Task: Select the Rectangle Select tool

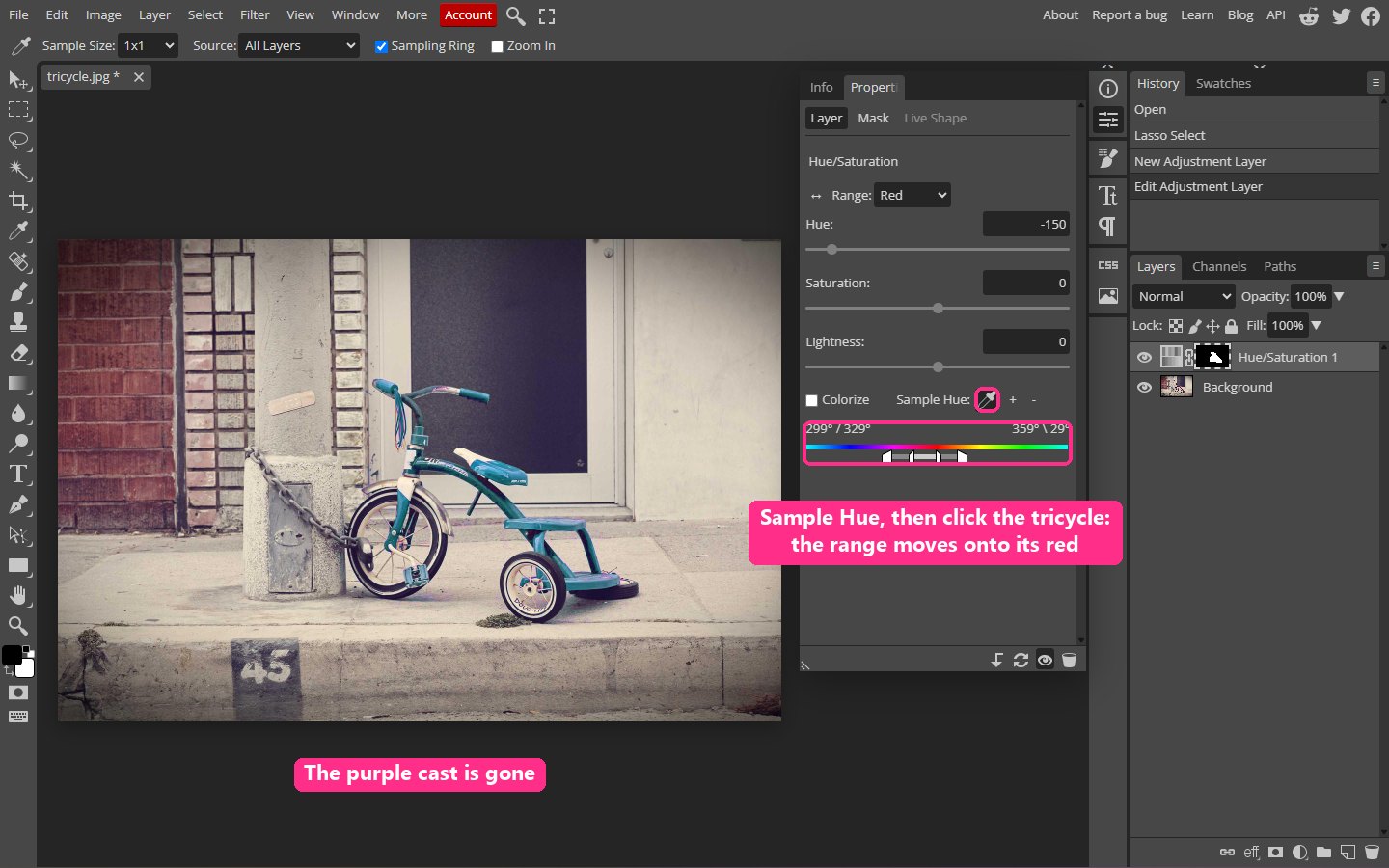Action: click(x=18, y=110)
